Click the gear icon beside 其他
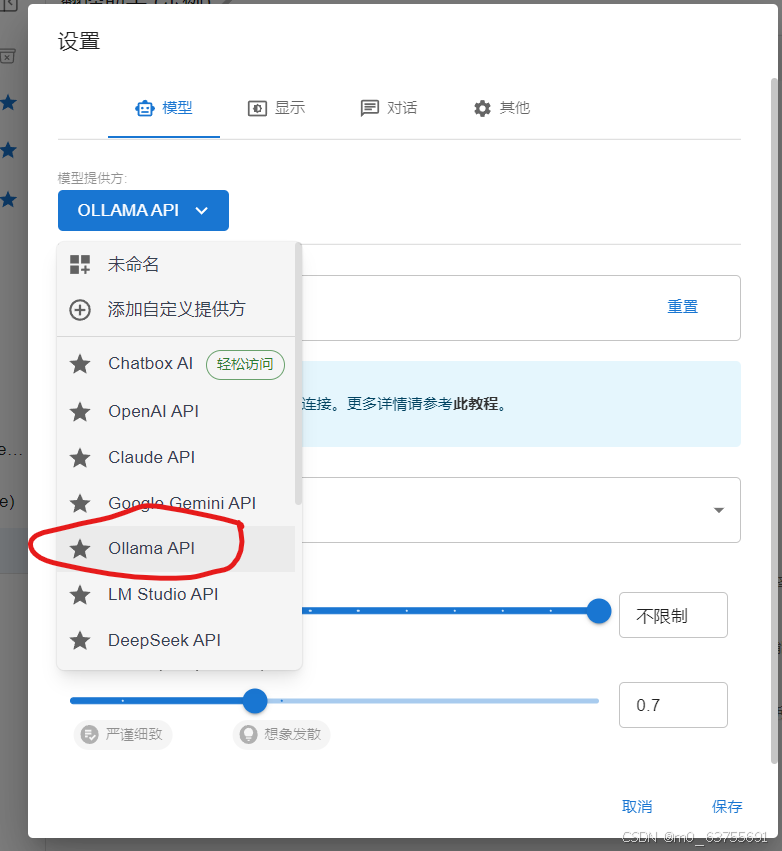Viewport: 782px width, 851px height. [482, 109]
